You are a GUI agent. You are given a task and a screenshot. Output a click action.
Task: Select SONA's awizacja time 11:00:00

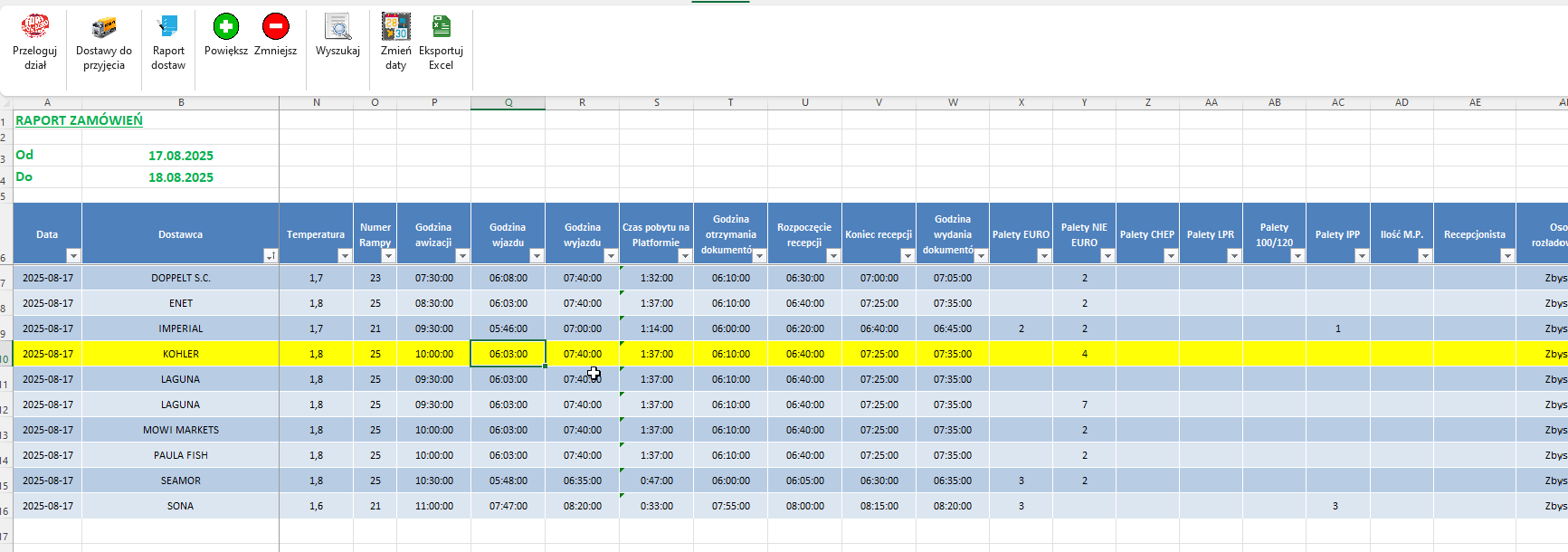[434, 506]
